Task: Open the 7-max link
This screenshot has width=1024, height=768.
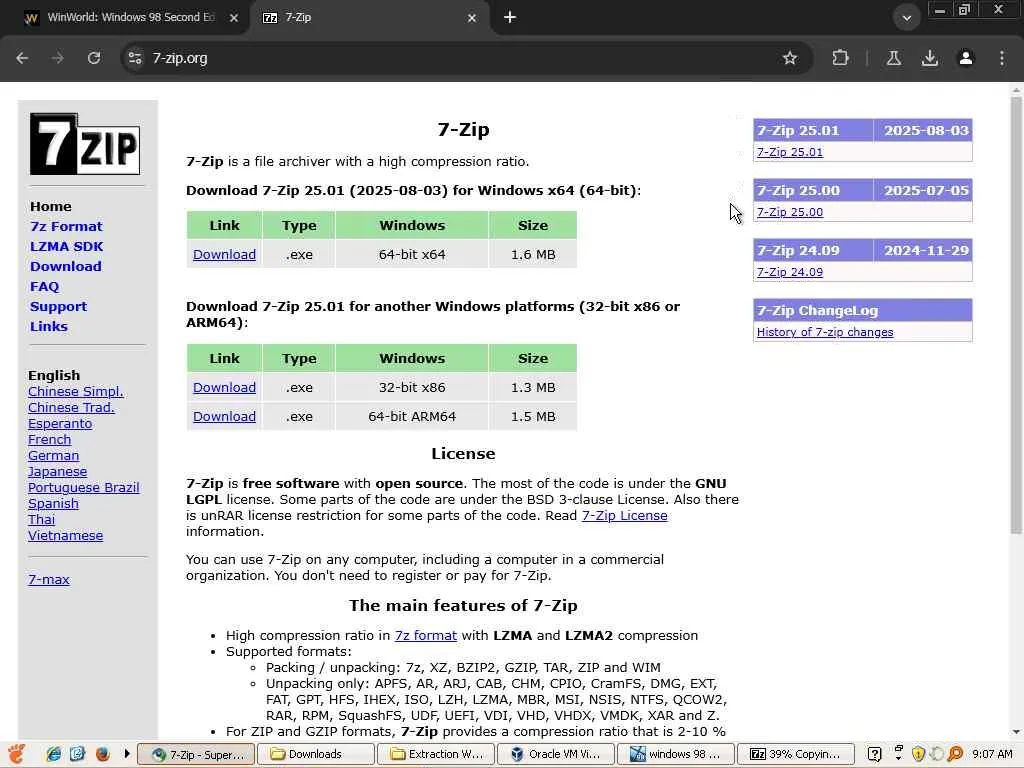Action: click(x=48, y=579)
